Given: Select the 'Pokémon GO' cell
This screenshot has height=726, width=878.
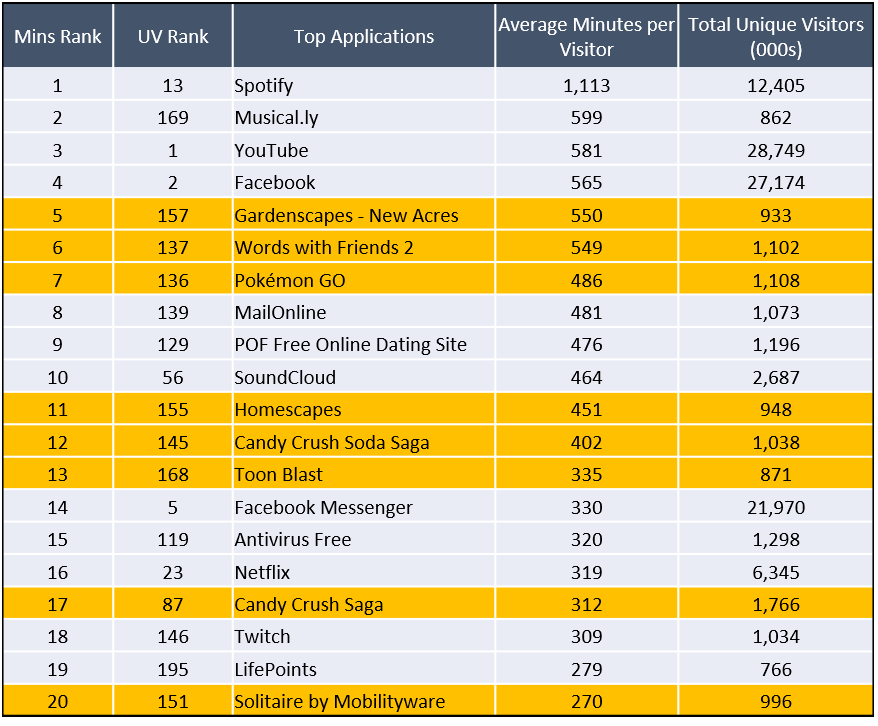Looking at the screenshot, I should click(363, 280).
